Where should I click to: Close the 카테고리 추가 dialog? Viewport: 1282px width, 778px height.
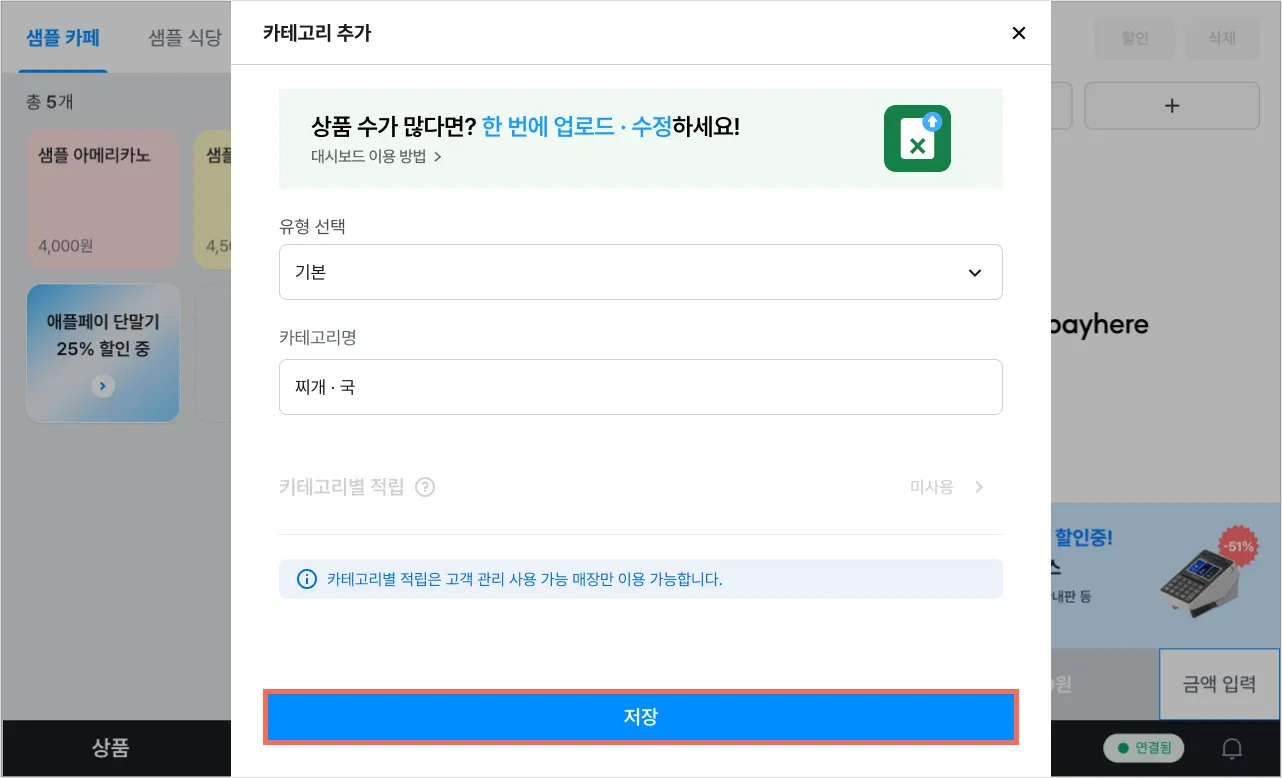coord(1019,33)
